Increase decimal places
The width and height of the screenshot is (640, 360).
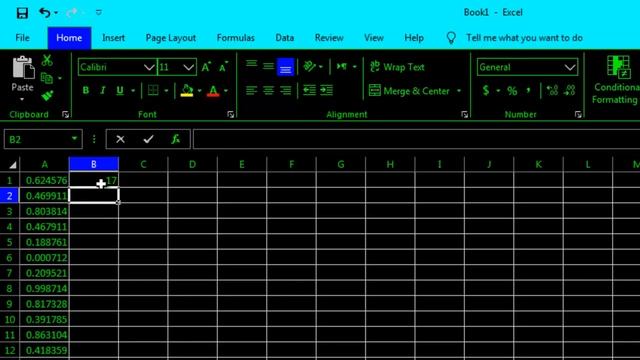[552, 90]
